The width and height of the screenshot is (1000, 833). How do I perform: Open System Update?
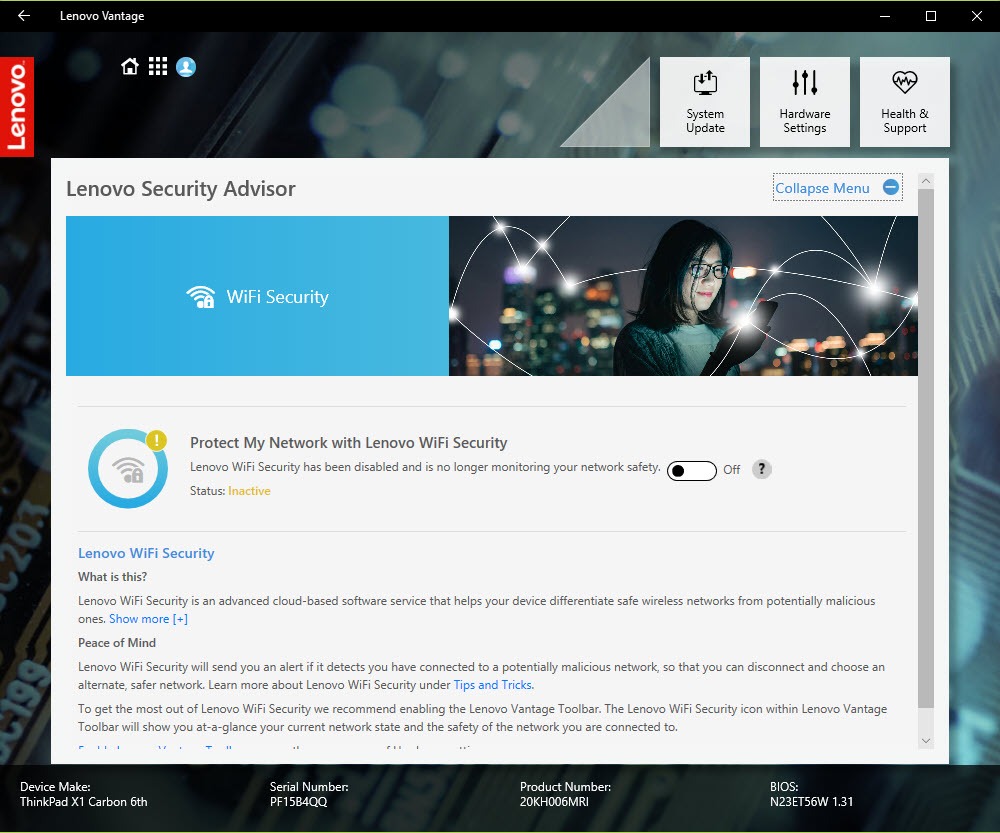click(705, 102)
